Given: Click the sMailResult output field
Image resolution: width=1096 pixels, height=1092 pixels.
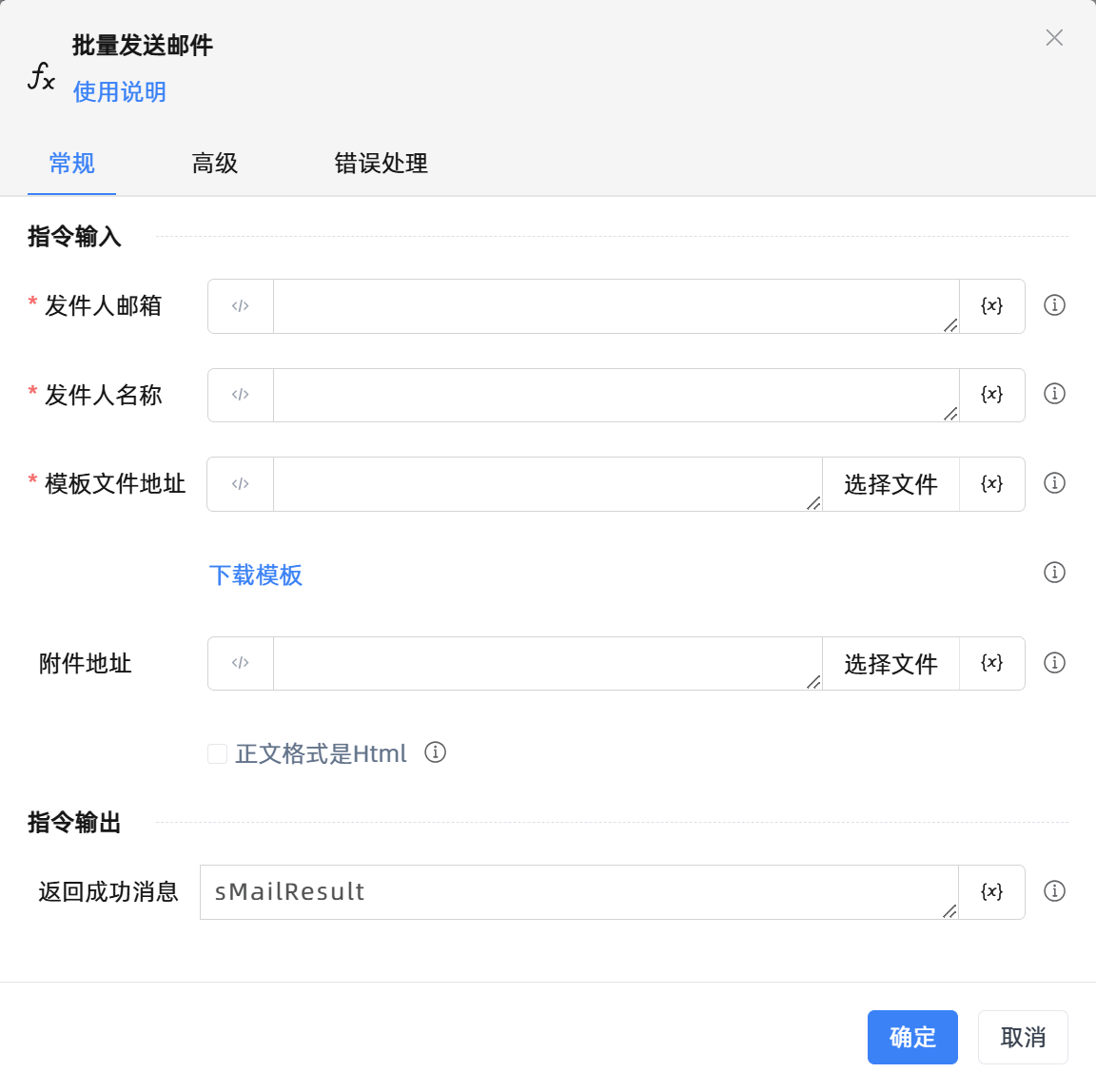Looking at the screenshot, I should click(578, 892).
